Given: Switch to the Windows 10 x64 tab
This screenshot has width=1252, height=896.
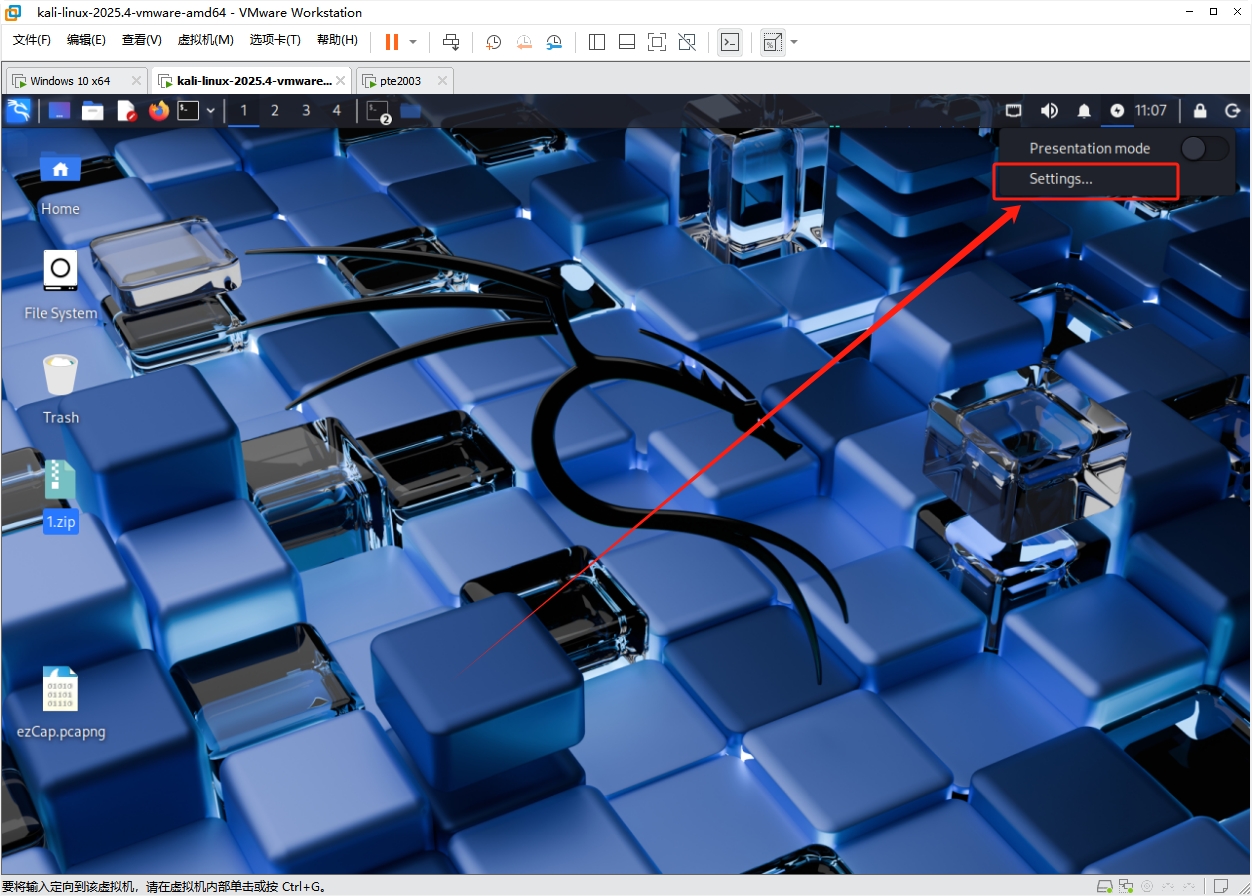Looking at the screenshot, I should click(x=70, y=81).
